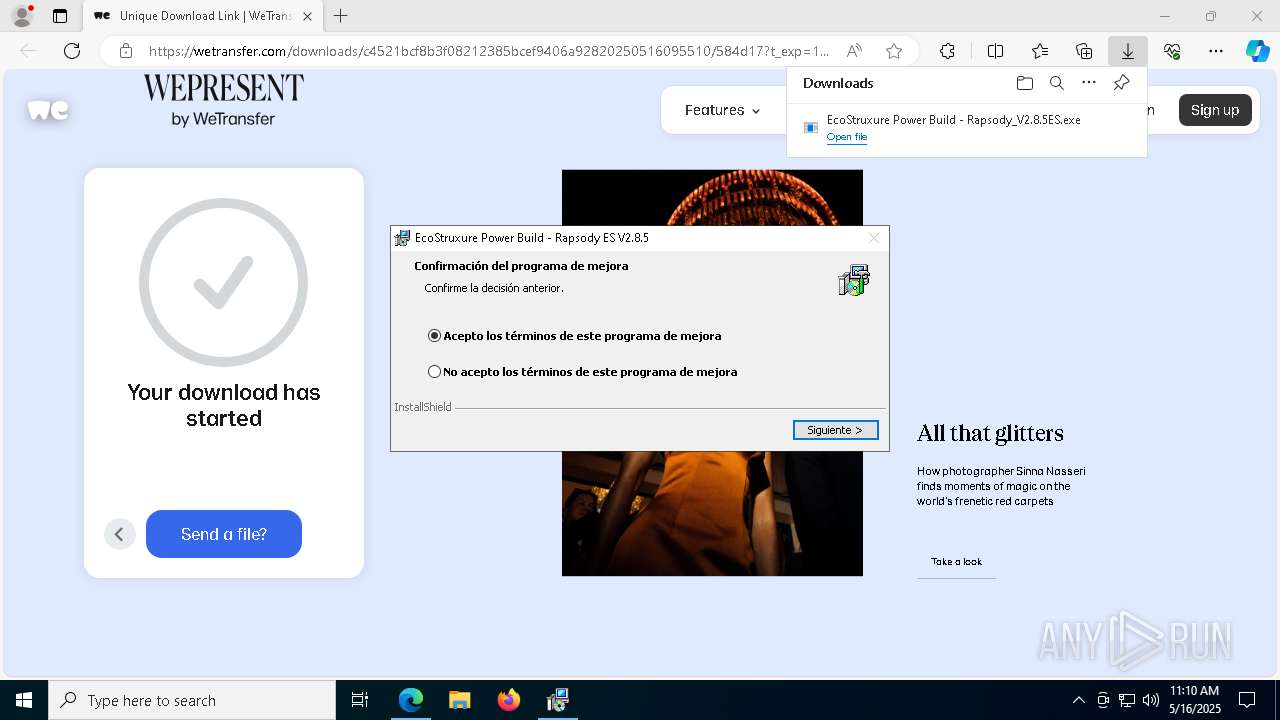Image resolution: width=1280 pixels, height=720 pixels.
Task: Click the WeTransfer 'we' logo
Action: 48,110
